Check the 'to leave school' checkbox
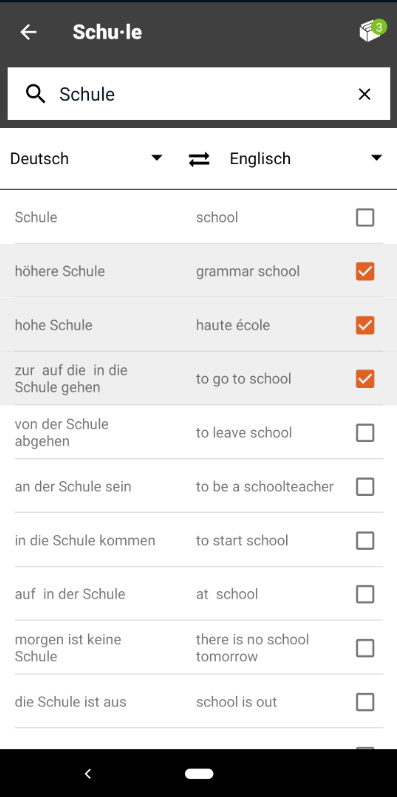Image resolution: width=397 pixels, height=797 pixels. point(365,433)
